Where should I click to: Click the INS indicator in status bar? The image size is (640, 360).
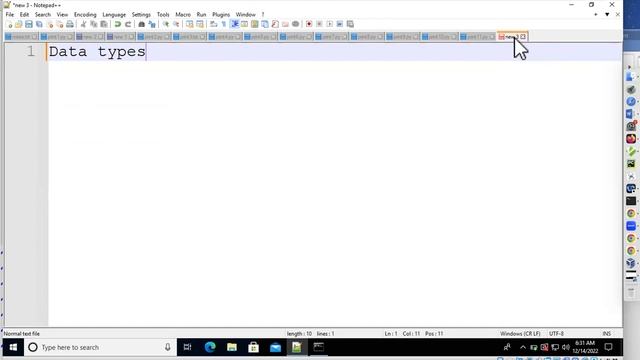(x=607, y=334)
